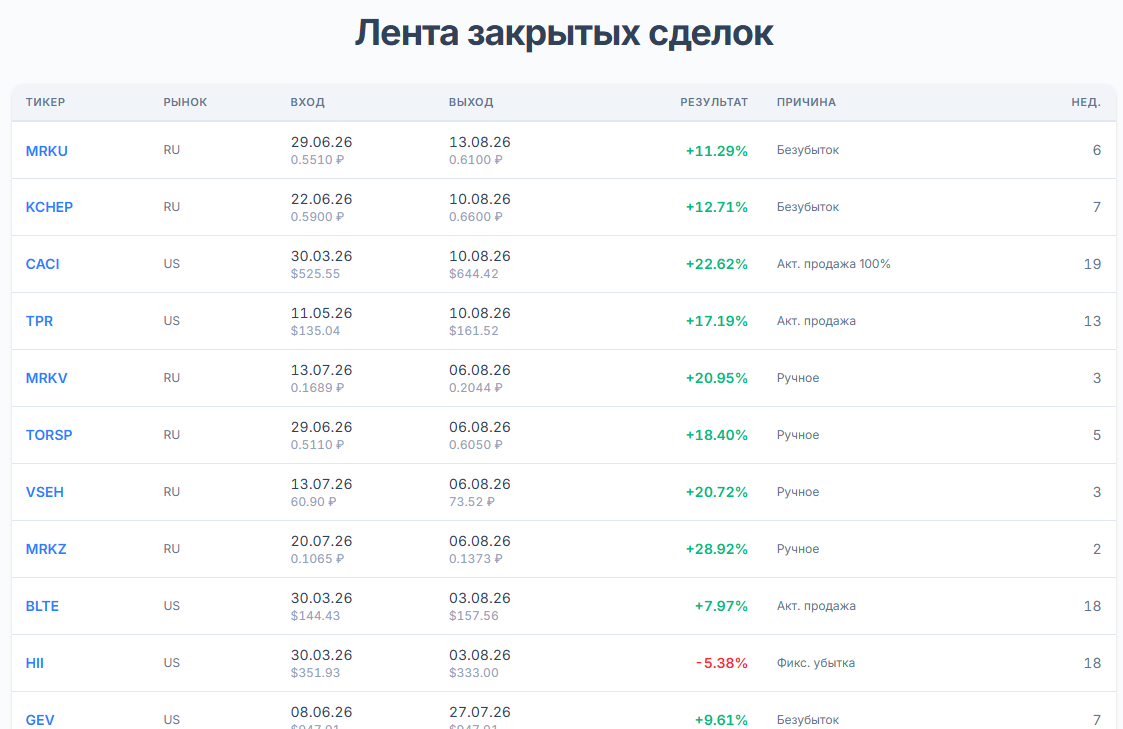Open the TORSP ticker link
The height and width of the screenshot is (729, 1123).
tap(49, 435)
